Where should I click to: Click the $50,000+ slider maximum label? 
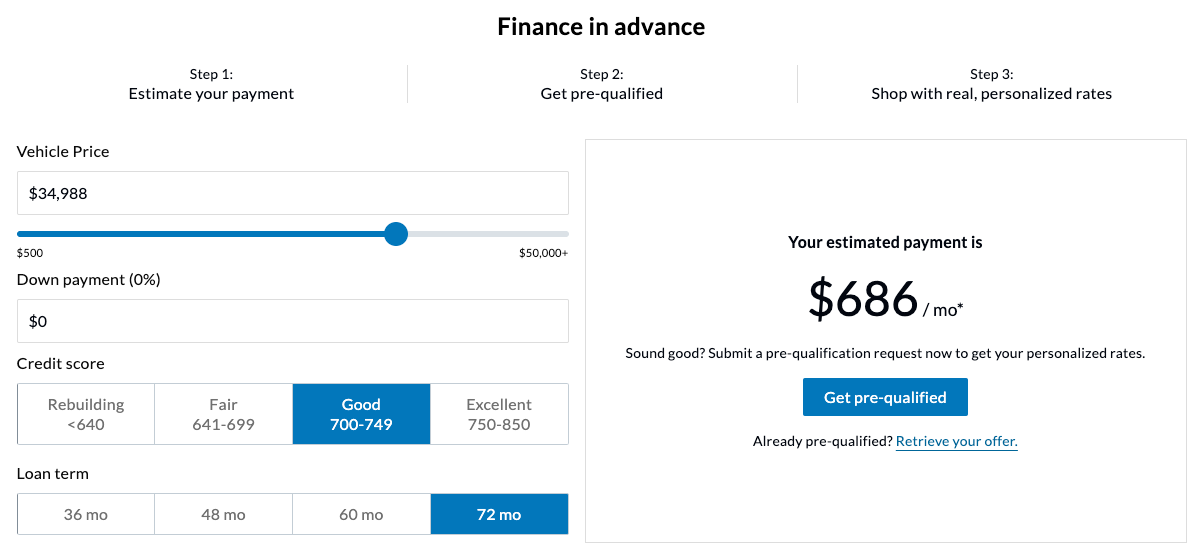(543, 253)
